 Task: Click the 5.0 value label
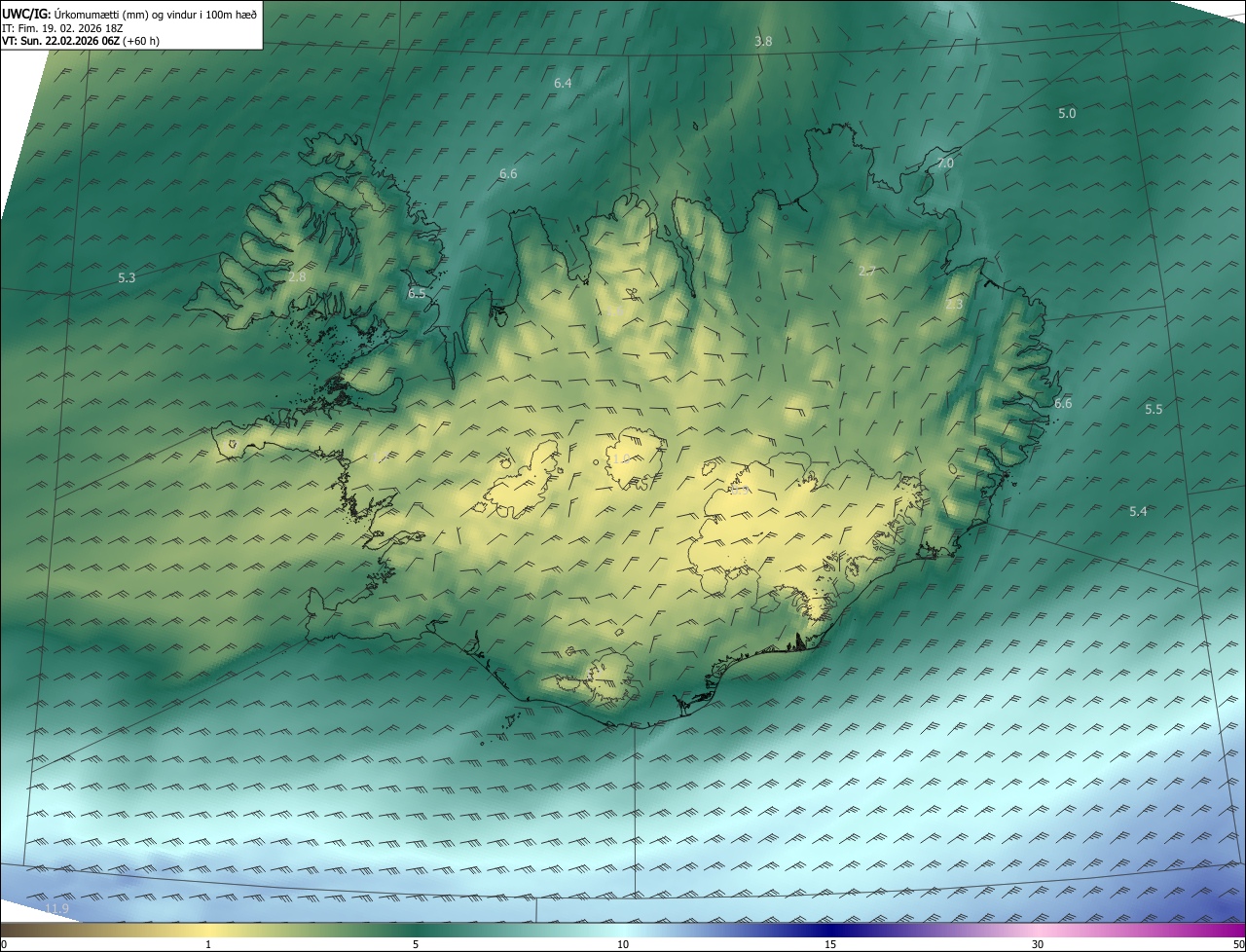point(1067,113)
